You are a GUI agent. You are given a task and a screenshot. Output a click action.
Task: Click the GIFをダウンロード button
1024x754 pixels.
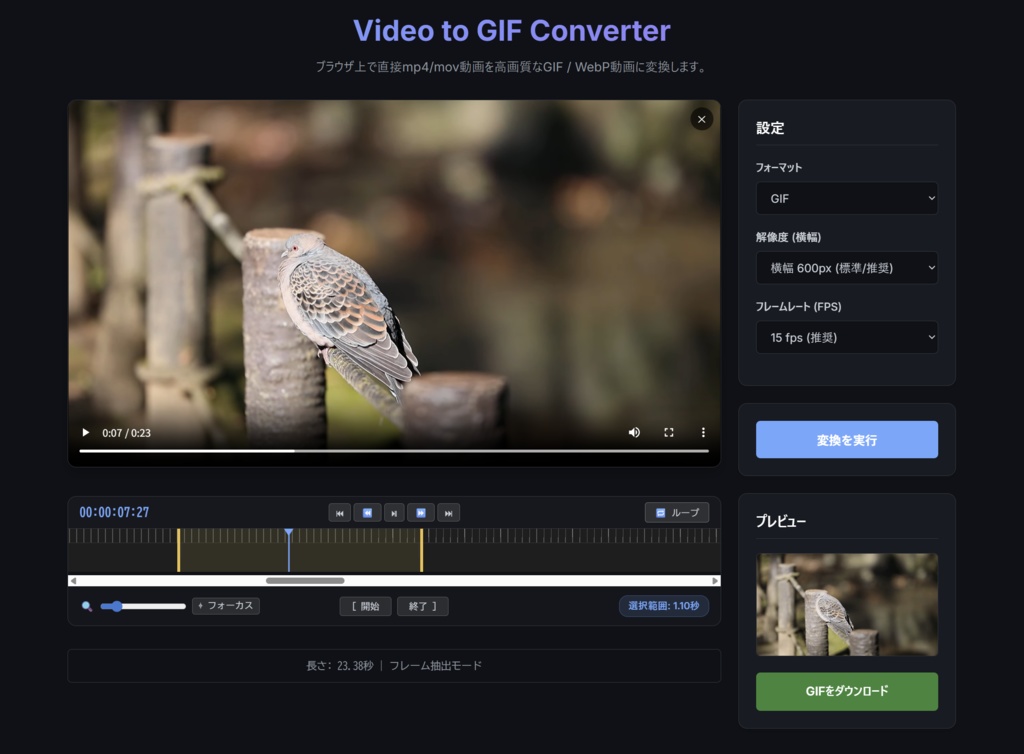[846, 691]
